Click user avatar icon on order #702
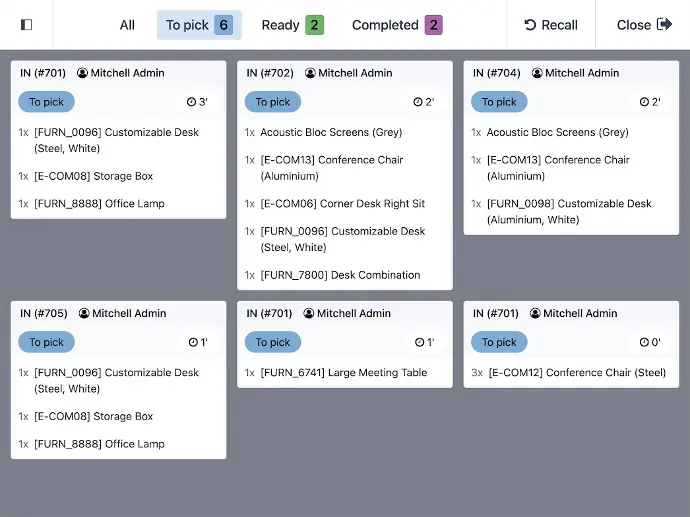This screenshot has height=517, width=690. click(310, 73)
